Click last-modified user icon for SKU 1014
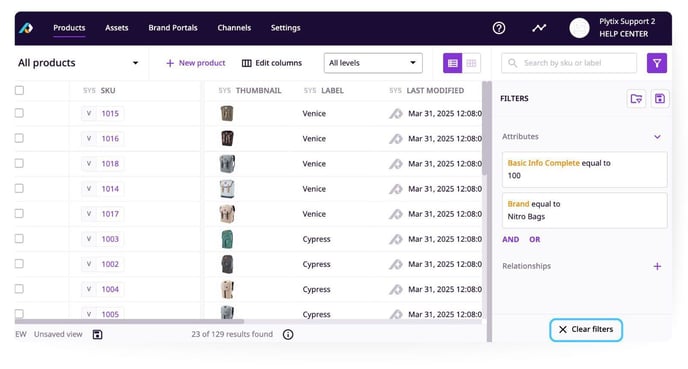The width and height of the screenshot is (688, 369). click(395, 189)
